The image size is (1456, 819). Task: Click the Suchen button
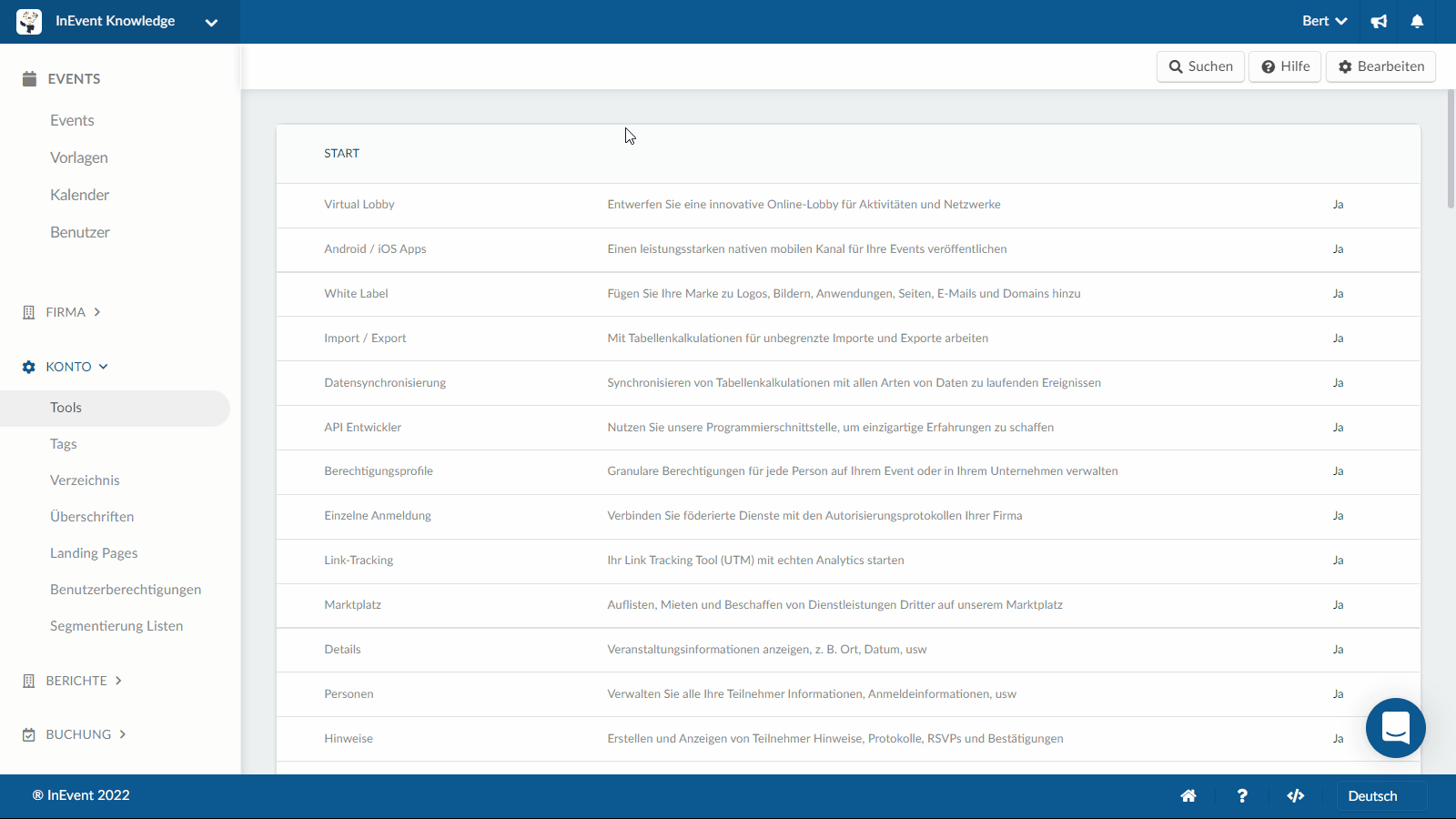pos(1200,66)
